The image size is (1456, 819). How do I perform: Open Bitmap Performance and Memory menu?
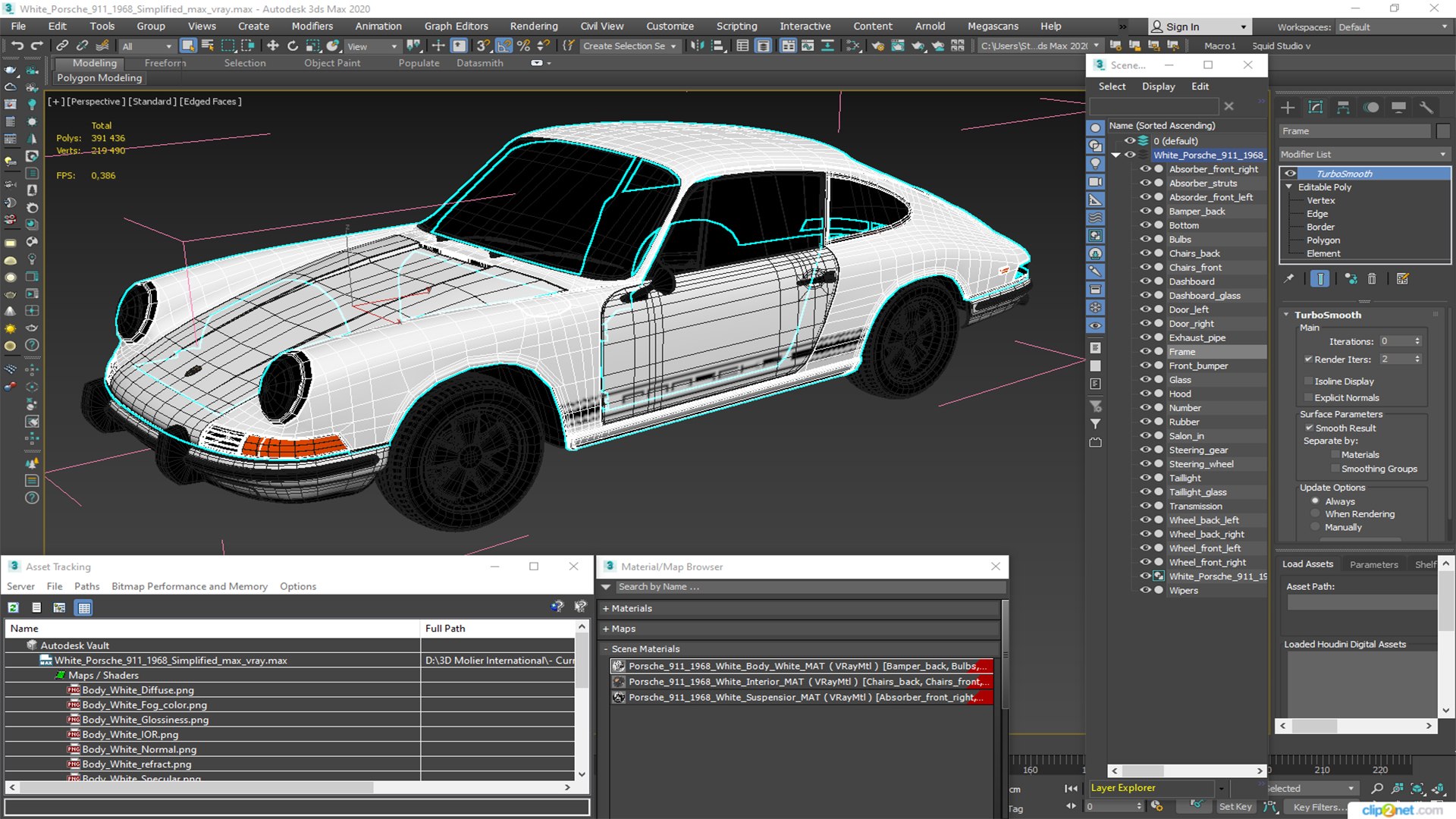pyautogui.click(x=190, y=586)
